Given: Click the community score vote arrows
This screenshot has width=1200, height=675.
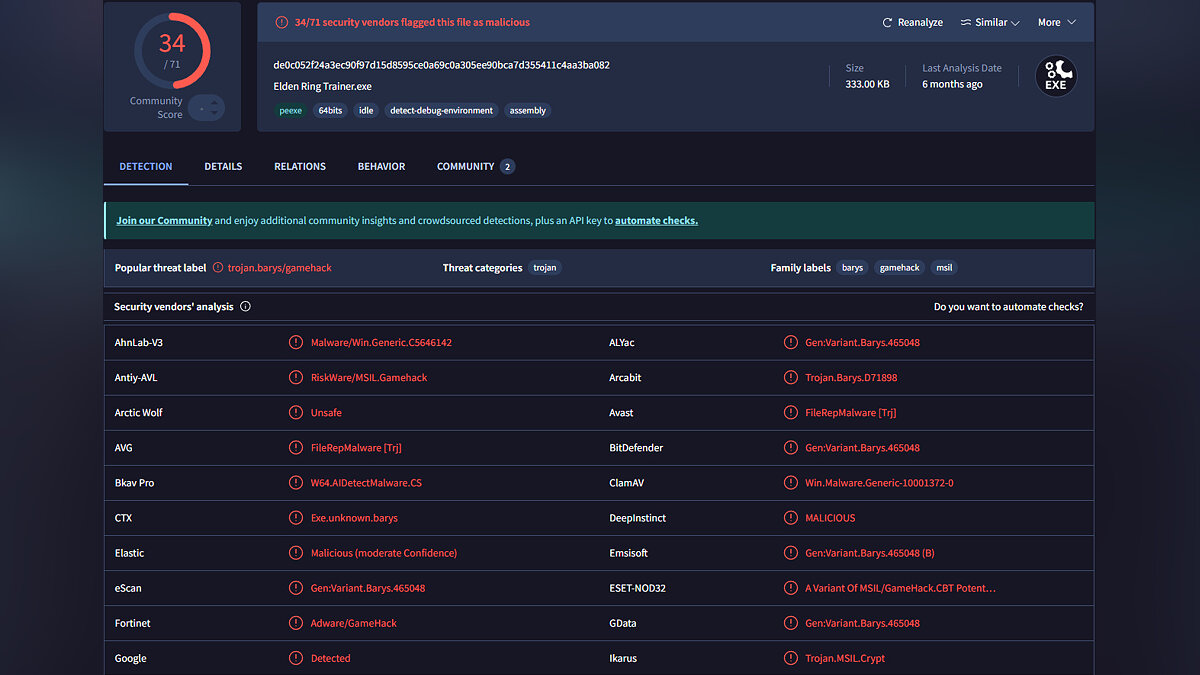Looking at the screenshot, I should [207, 108].
